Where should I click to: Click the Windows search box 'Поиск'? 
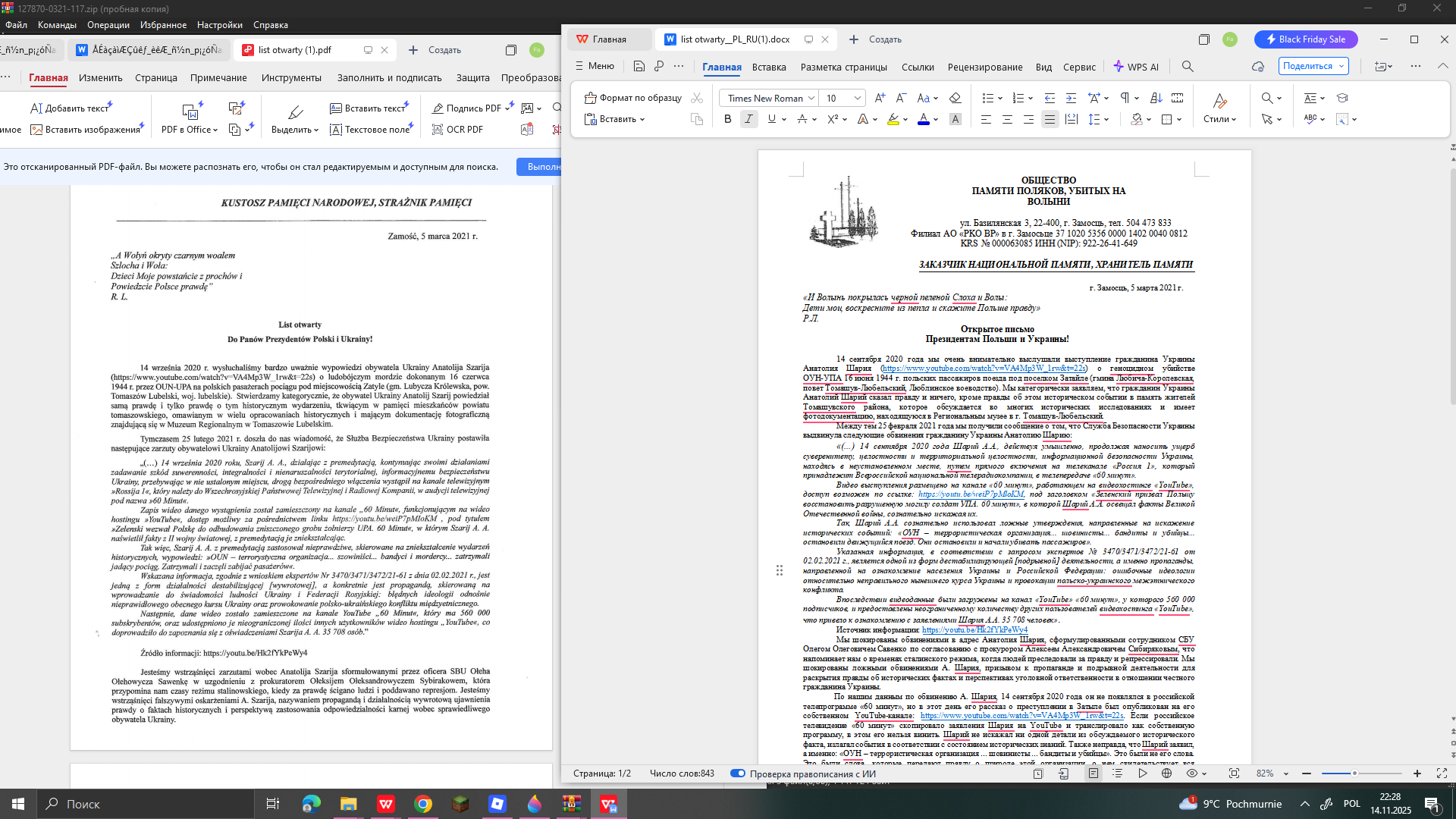point(146,804)
